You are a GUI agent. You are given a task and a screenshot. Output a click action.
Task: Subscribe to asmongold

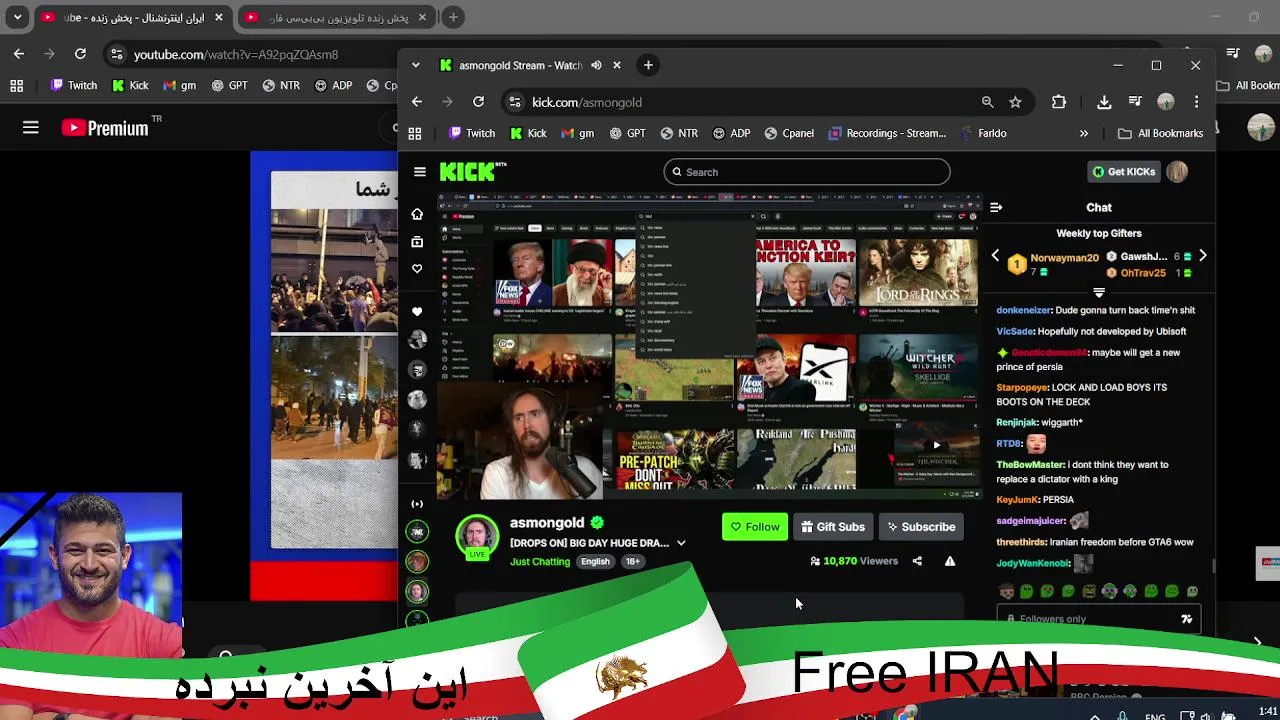click(920, 527)
